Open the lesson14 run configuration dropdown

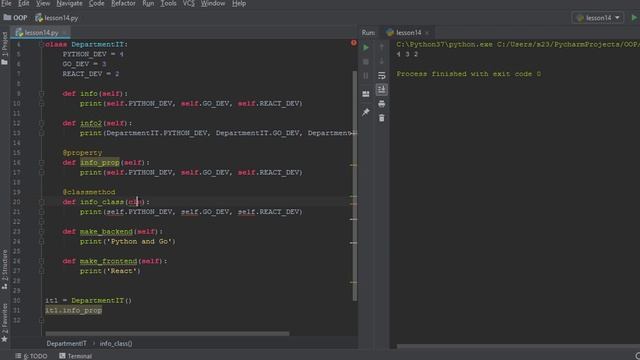tap(598, 18)
